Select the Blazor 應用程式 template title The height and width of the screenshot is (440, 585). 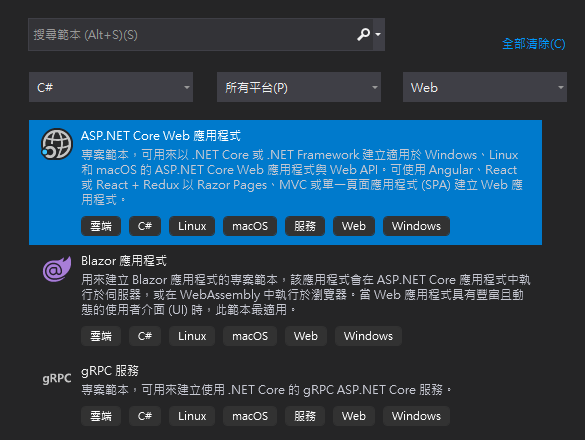point(124,260)
